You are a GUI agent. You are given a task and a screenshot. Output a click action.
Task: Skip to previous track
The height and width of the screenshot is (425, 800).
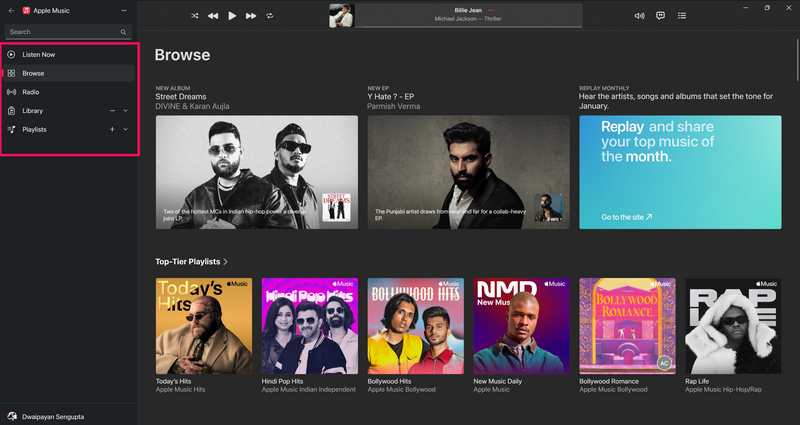[x=213, y=16]
